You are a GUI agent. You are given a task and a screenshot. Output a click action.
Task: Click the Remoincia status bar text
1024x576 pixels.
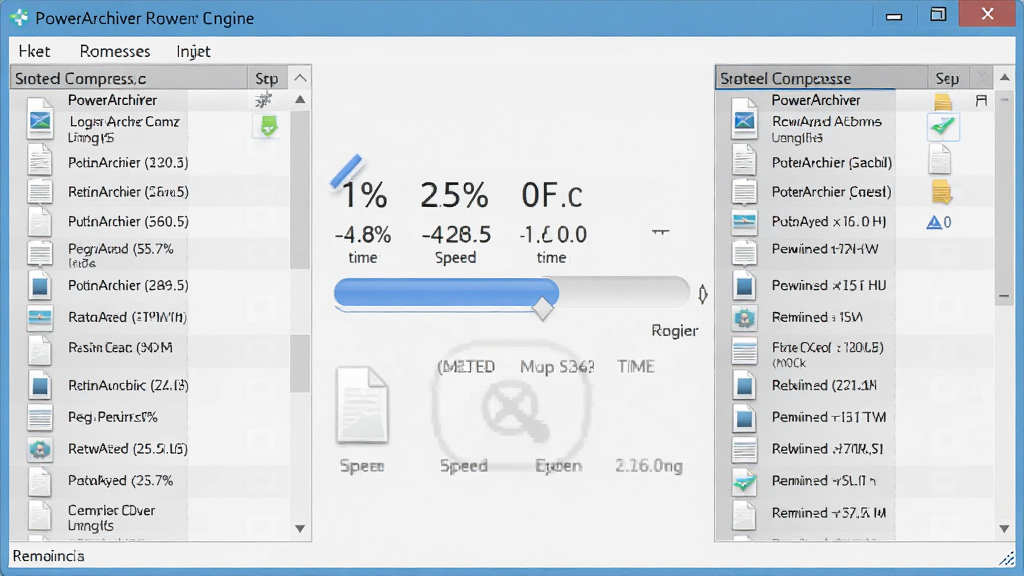click(48, 556)
